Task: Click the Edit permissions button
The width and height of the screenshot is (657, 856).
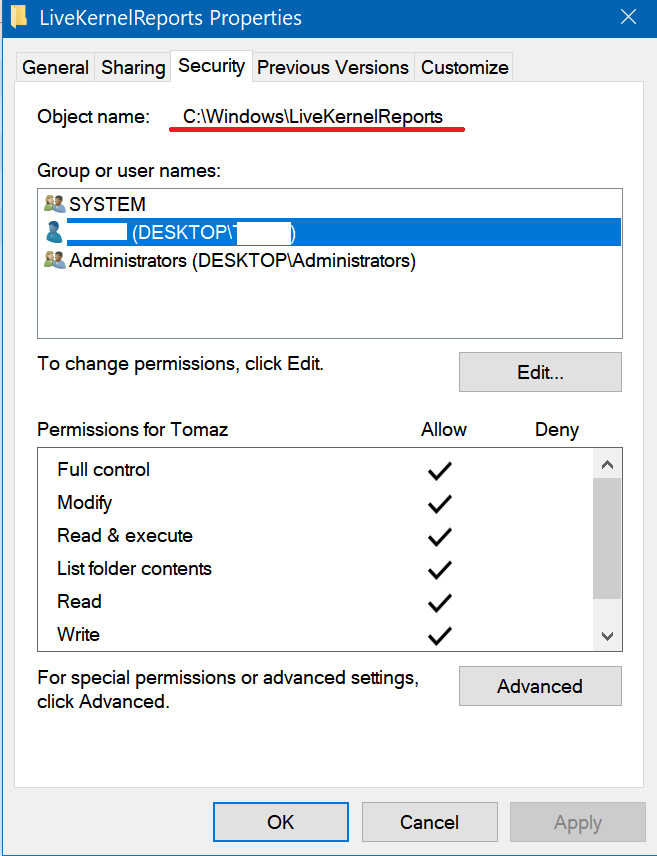Action: (x=540, y=373)
